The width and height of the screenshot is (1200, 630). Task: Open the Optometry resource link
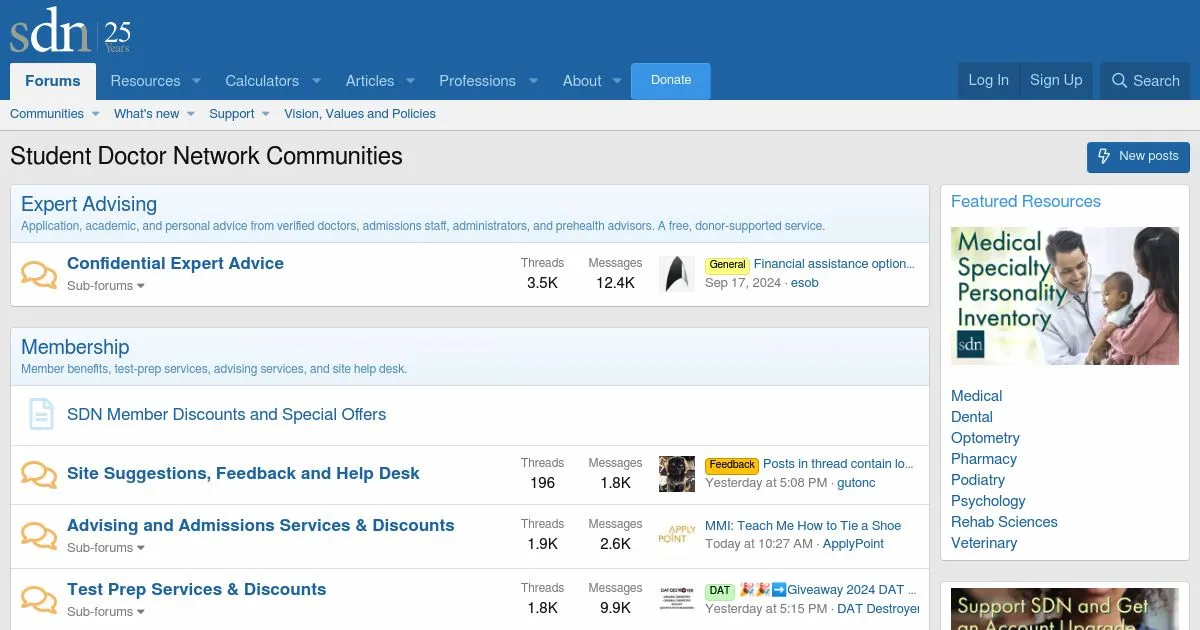[985, 438]
